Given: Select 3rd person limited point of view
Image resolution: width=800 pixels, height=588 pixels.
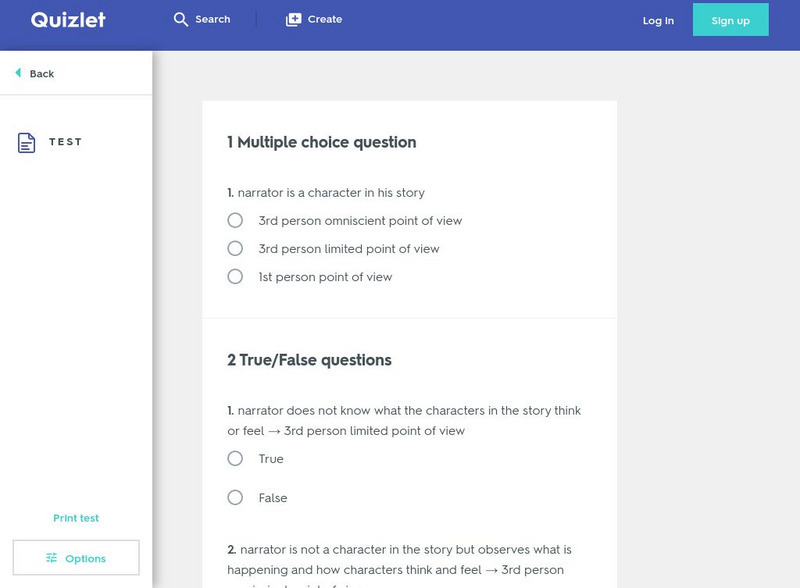Looking at the screenshot, I should click(235, 248).
